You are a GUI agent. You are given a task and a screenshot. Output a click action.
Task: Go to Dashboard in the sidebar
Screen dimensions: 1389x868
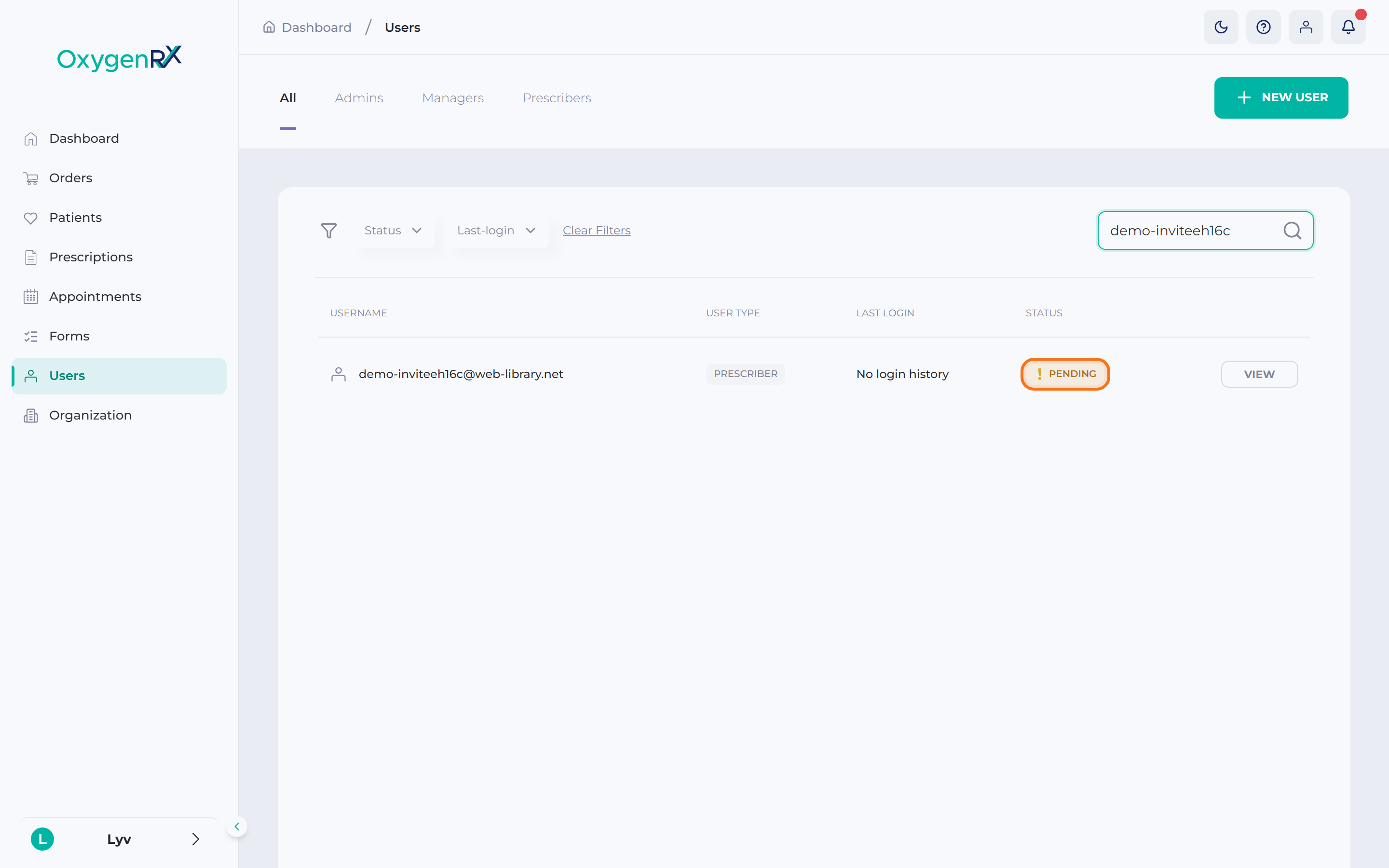(x=120, y=138)
